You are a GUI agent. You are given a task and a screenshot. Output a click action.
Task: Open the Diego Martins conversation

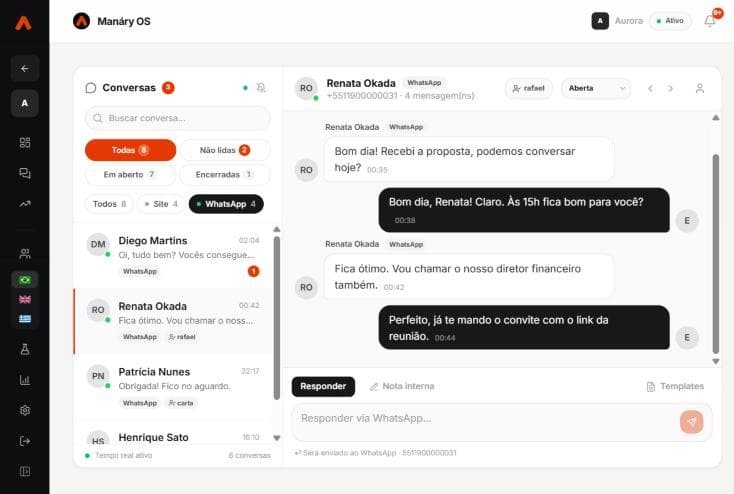point(173,256)
